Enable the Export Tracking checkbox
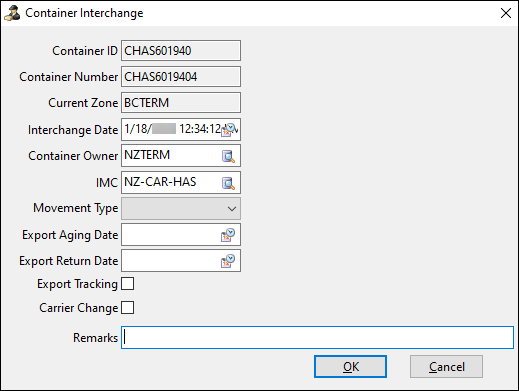 [x=128, y=284]
